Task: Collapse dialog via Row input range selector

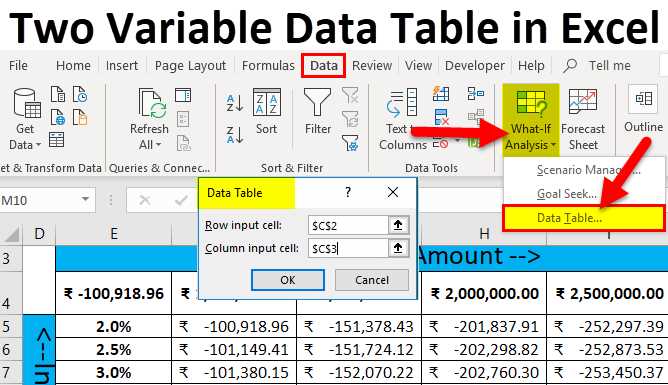Action: click(398, 225)
